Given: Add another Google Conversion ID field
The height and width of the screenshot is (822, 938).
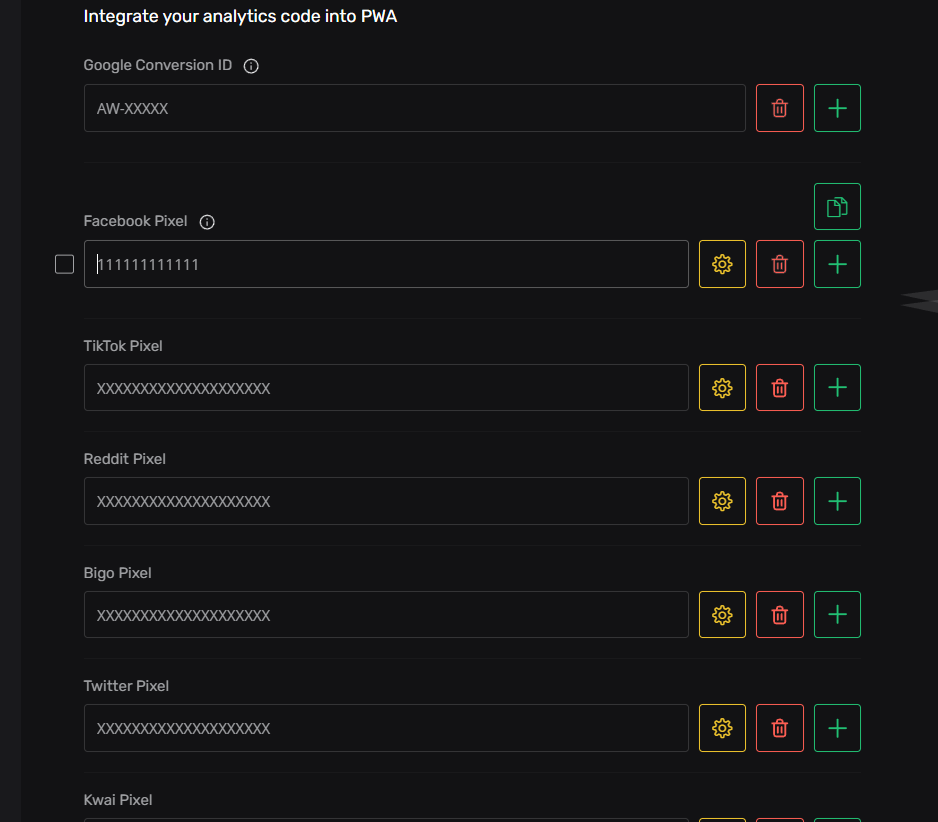Looking at the screenshot, I should point(837,108).
